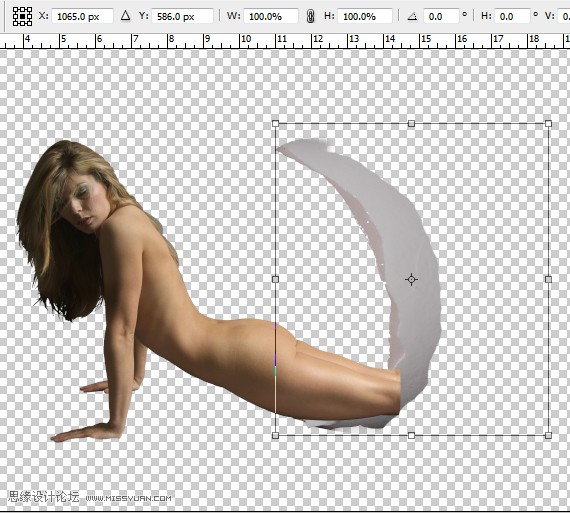
Task: Click the bottom-center transform handle
Action: pos(411,435)
